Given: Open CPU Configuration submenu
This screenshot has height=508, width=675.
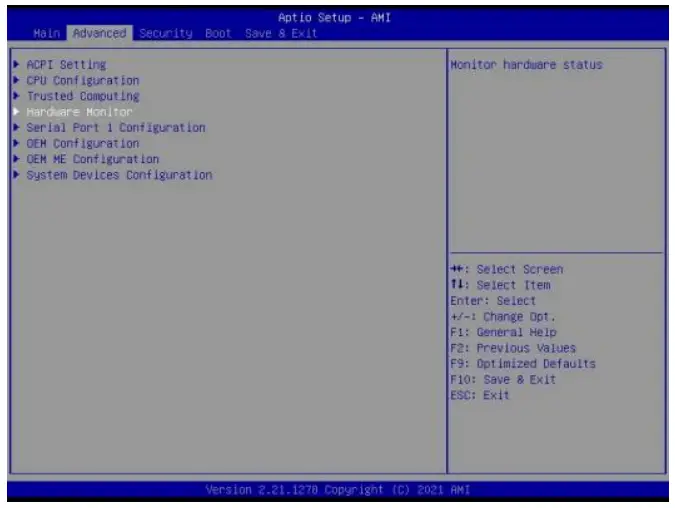Looking at the screenshot, I should (83, 81).
